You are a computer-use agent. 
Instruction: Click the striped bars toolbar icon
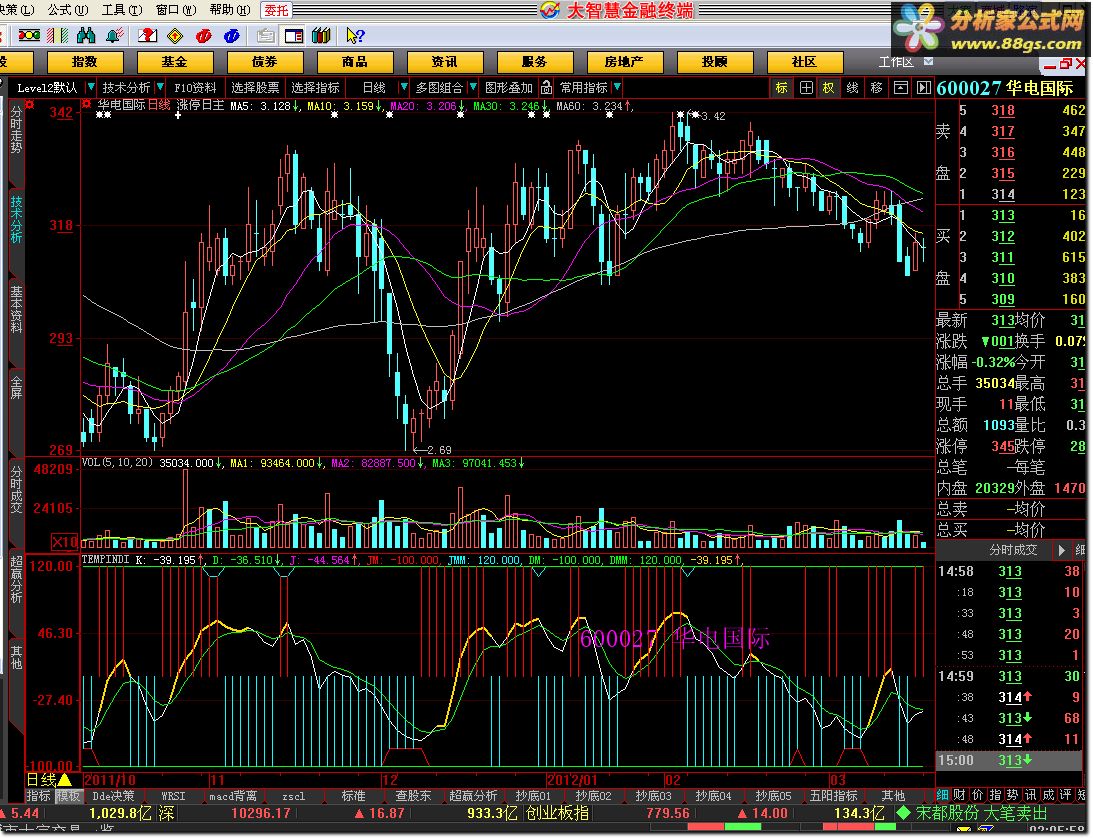58,35
